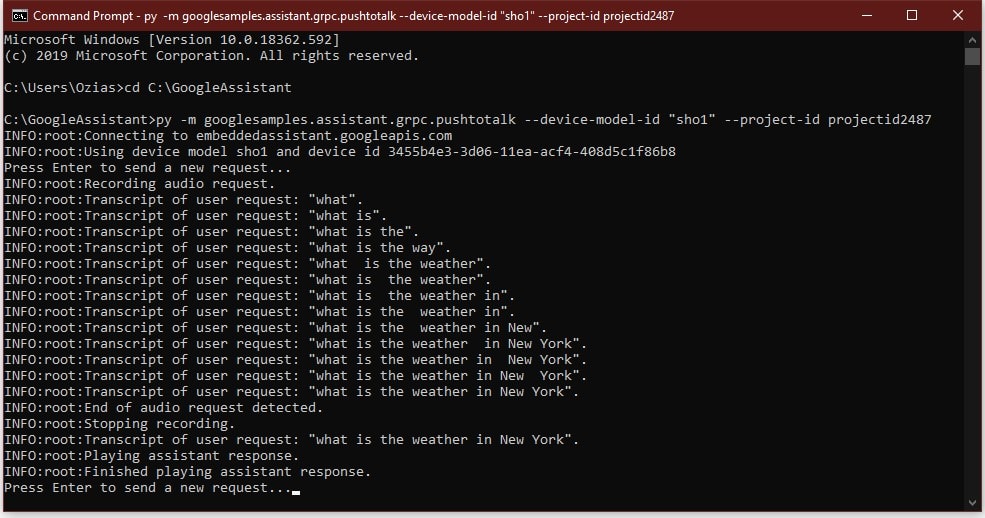Click the 'Stopping recording' log line
985x518 pixels.
point(119,424)
